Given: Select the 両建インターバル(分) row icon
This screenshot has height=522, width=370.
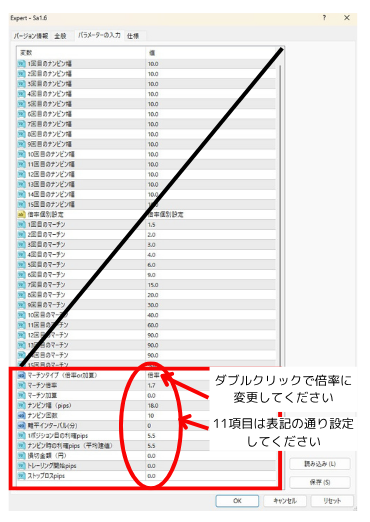Looking at the screenshot, I should 22,426.
